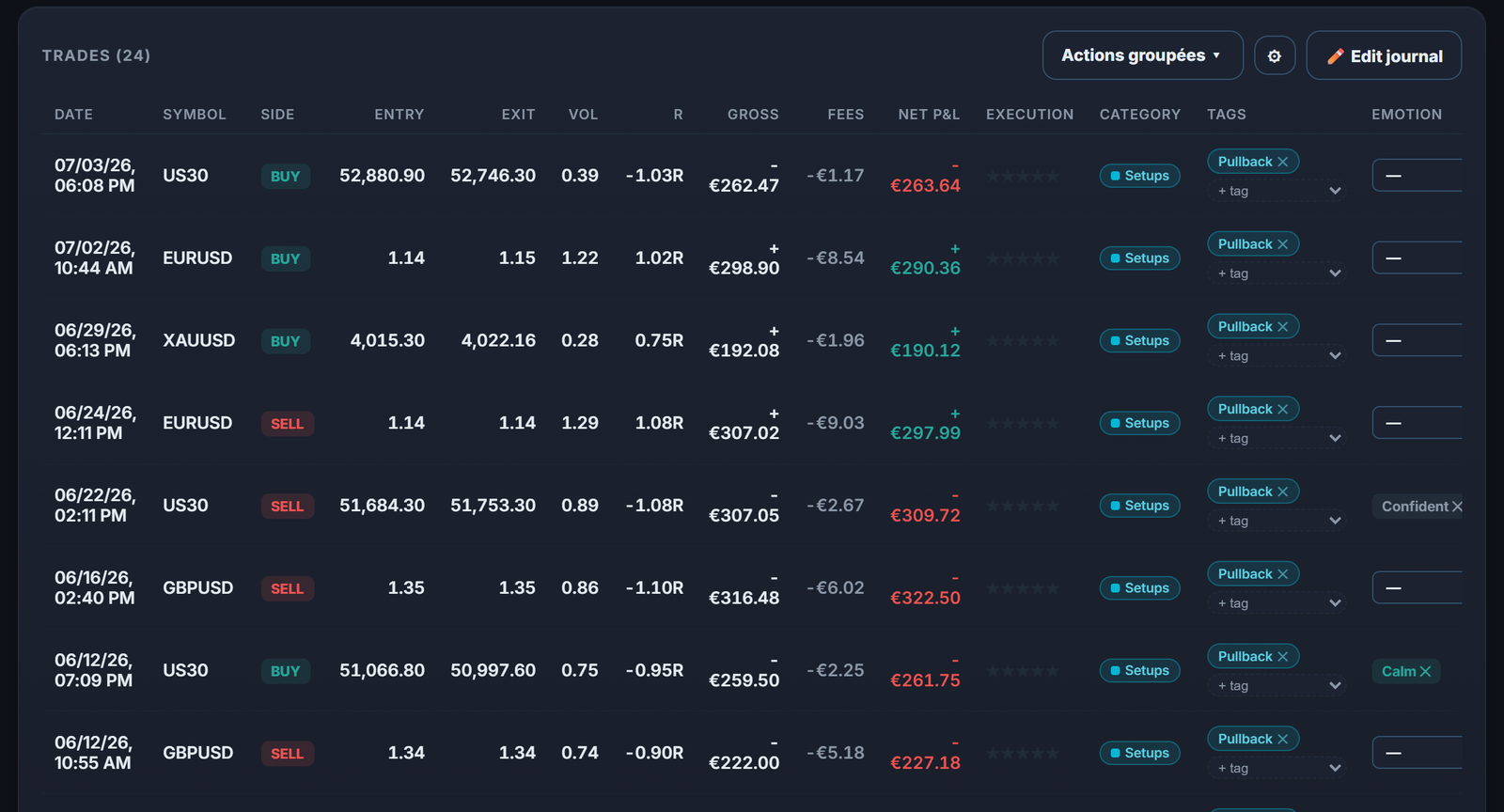The image size is (1504, 812).
Task: Click exit price 4,022.16
Action: 498,340
